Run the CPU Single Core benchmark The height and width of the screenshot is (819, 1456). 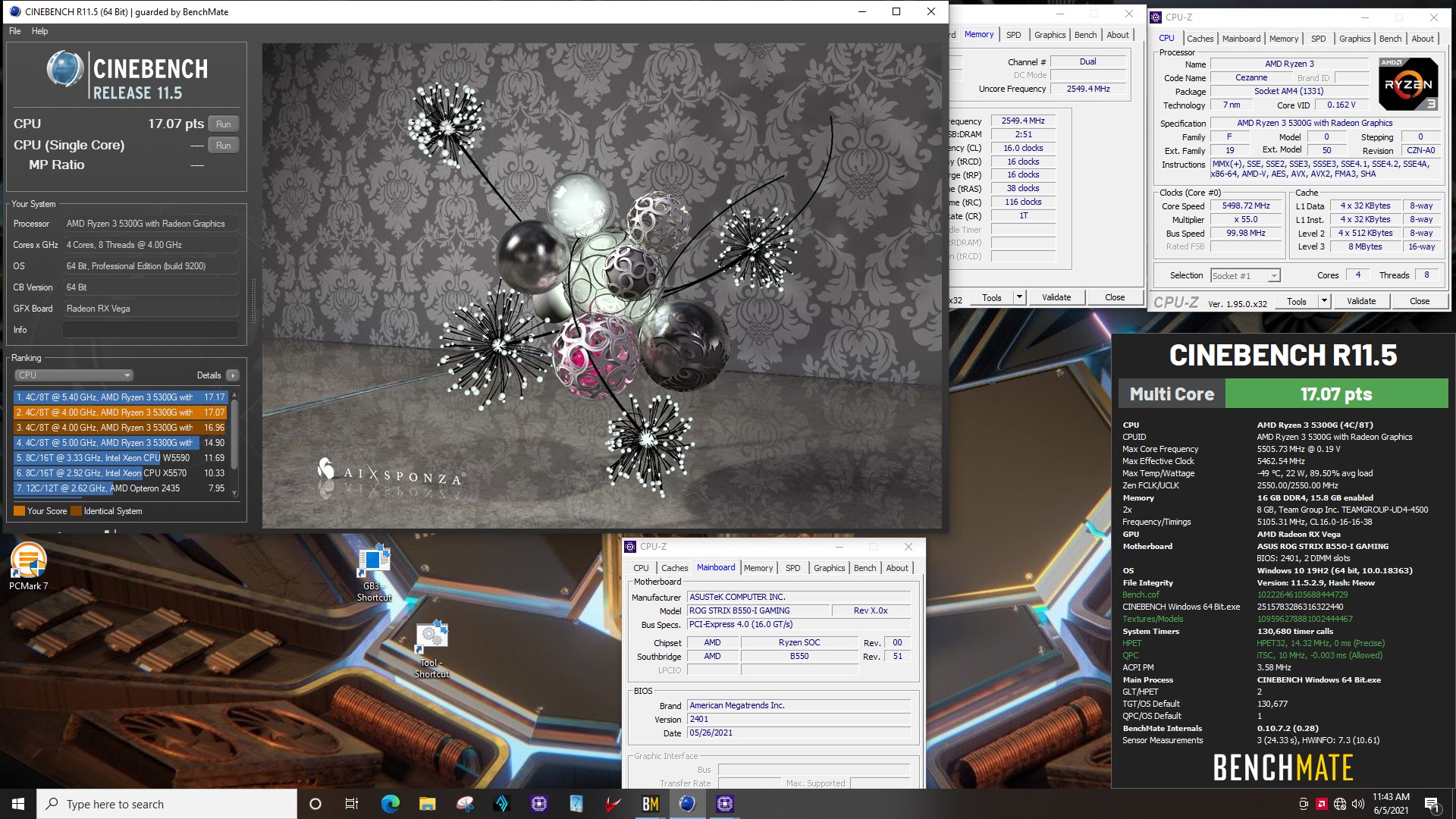tap(223, 146)
